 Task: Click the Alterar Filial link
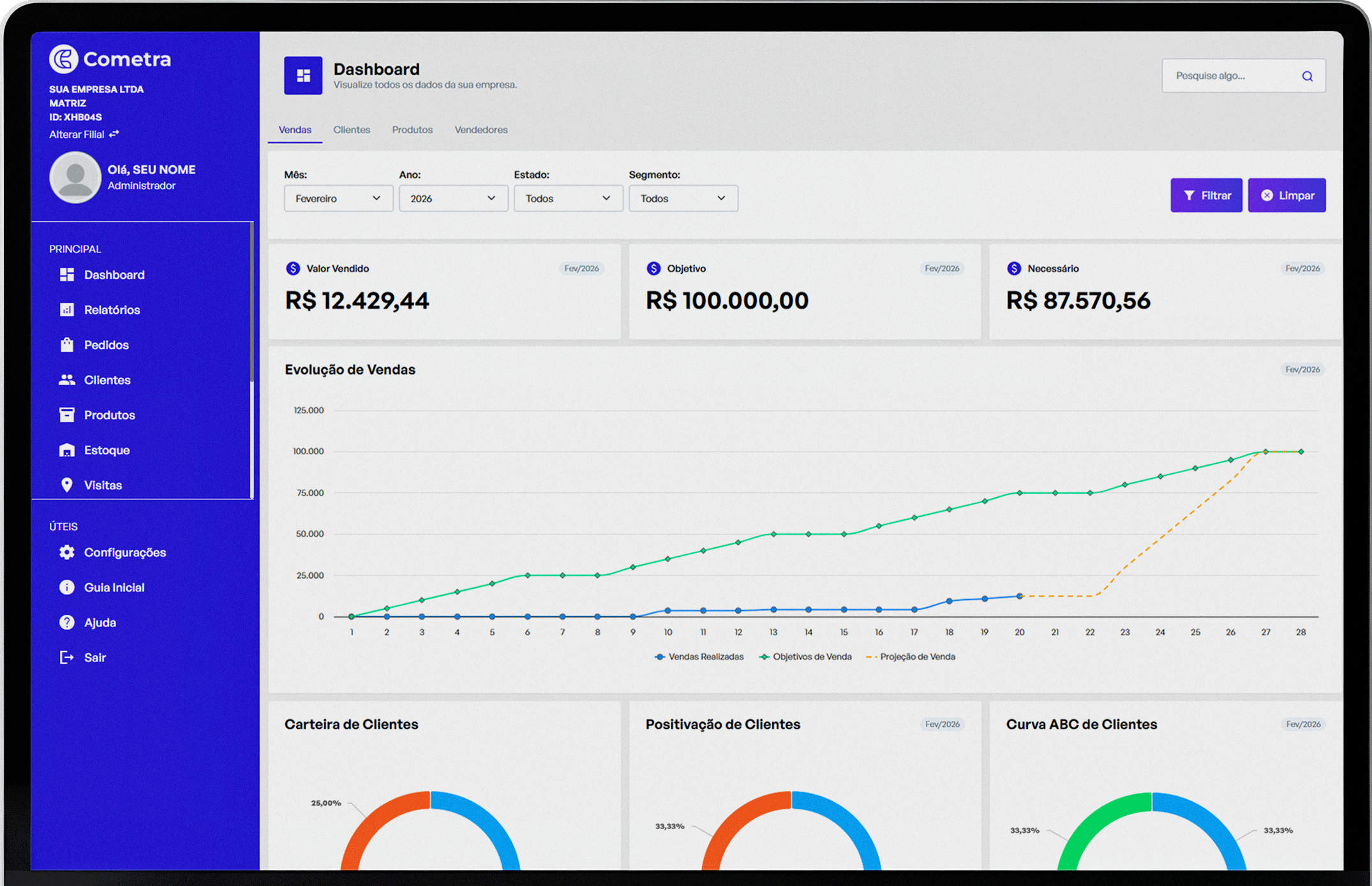point(84,135)
